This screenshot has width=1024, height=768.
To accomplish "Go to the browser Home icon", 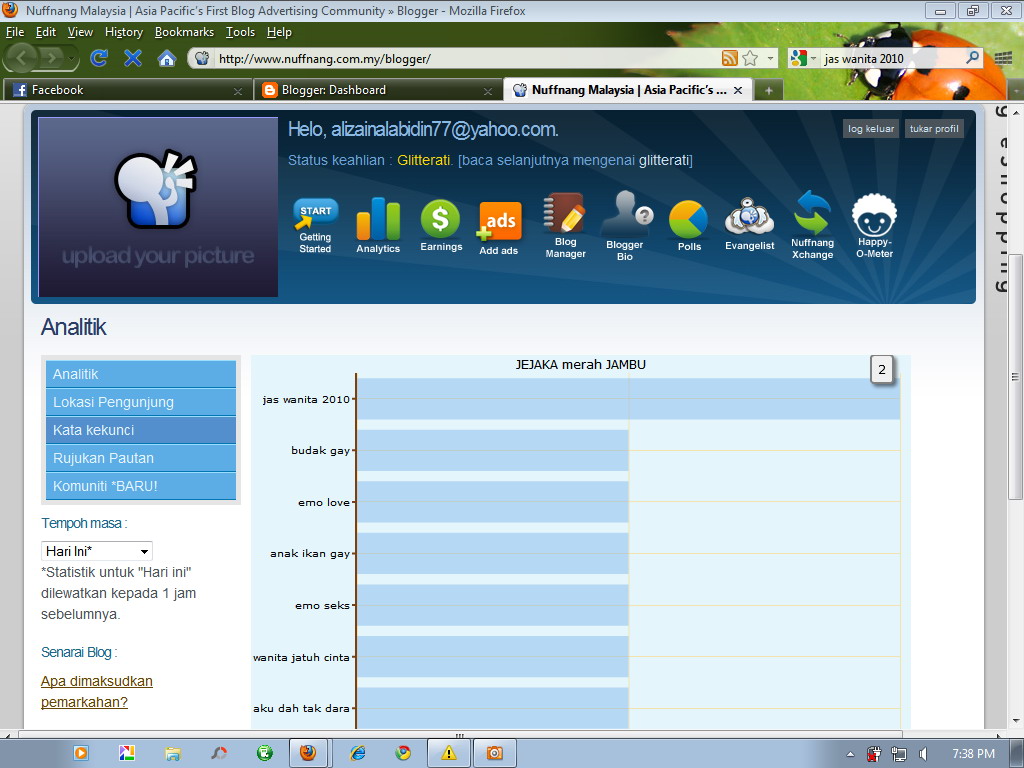I will coord(167,59).
